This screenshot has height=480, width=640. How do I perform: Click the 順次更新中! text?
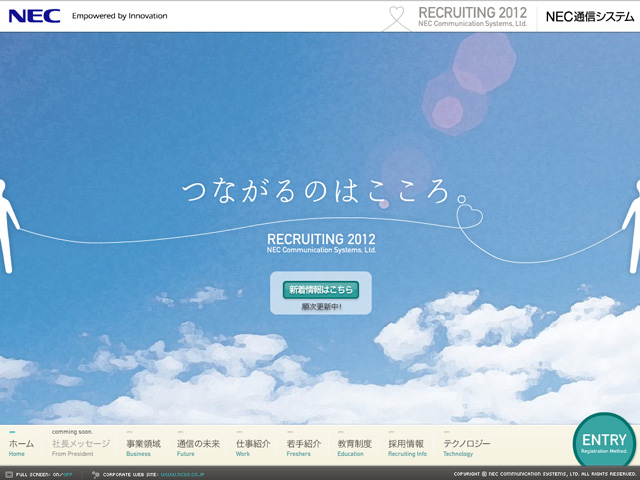click(321, 307)
